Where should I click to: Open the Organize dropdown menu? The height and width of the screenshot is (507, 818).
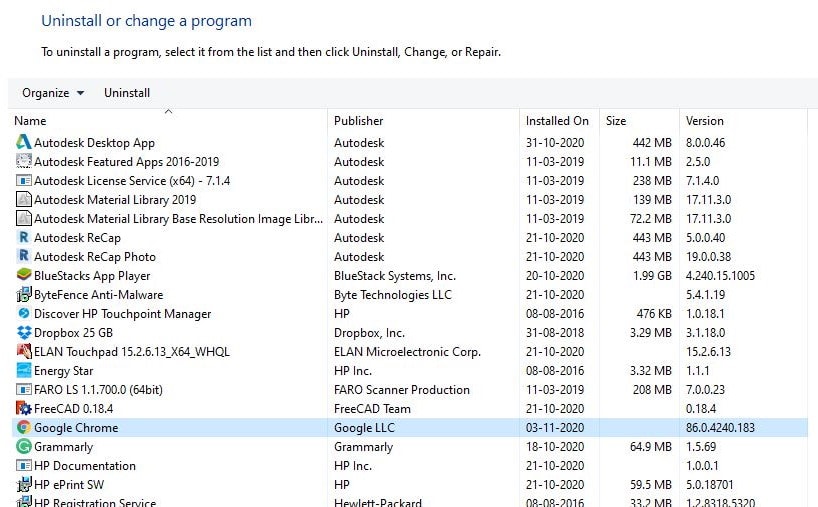click(x=53, y=93)
